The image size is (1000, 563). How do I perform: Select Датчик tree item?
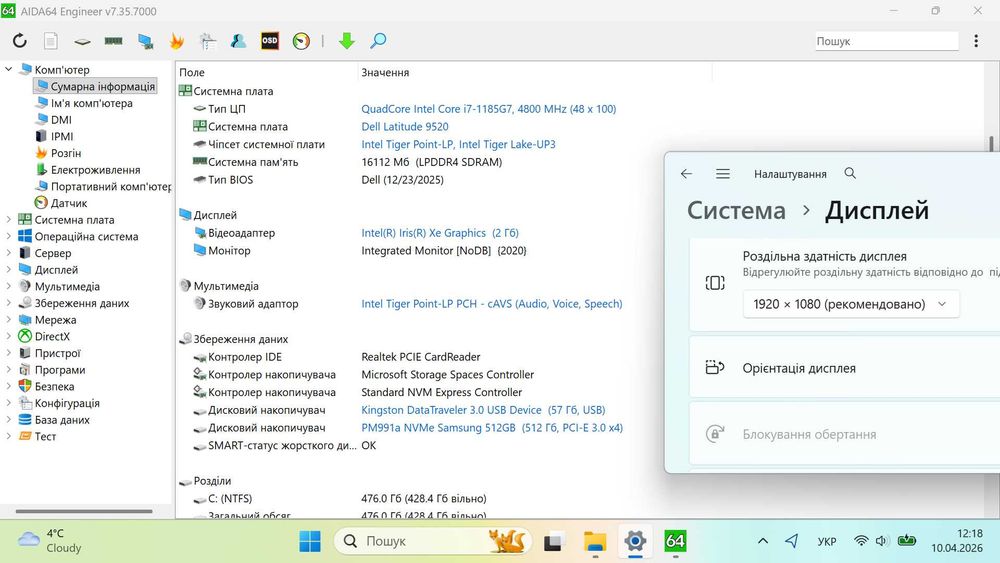click(x=69, y=203)
